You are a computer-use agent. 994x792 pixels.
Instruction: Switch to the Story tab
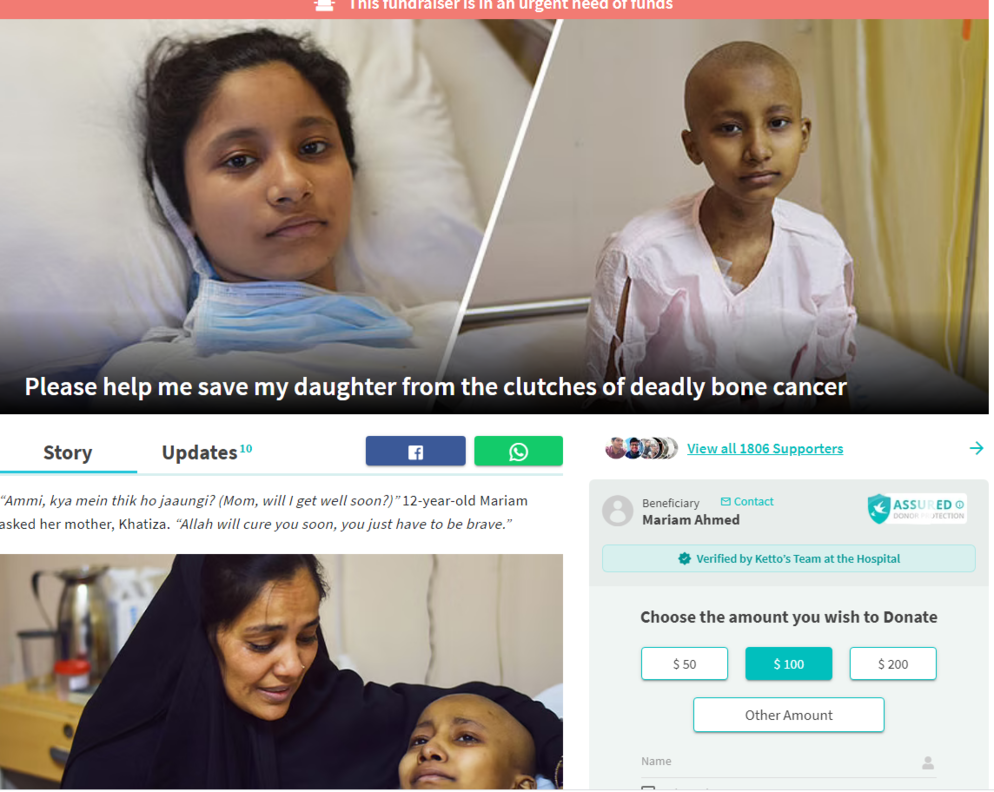(68, 453)
